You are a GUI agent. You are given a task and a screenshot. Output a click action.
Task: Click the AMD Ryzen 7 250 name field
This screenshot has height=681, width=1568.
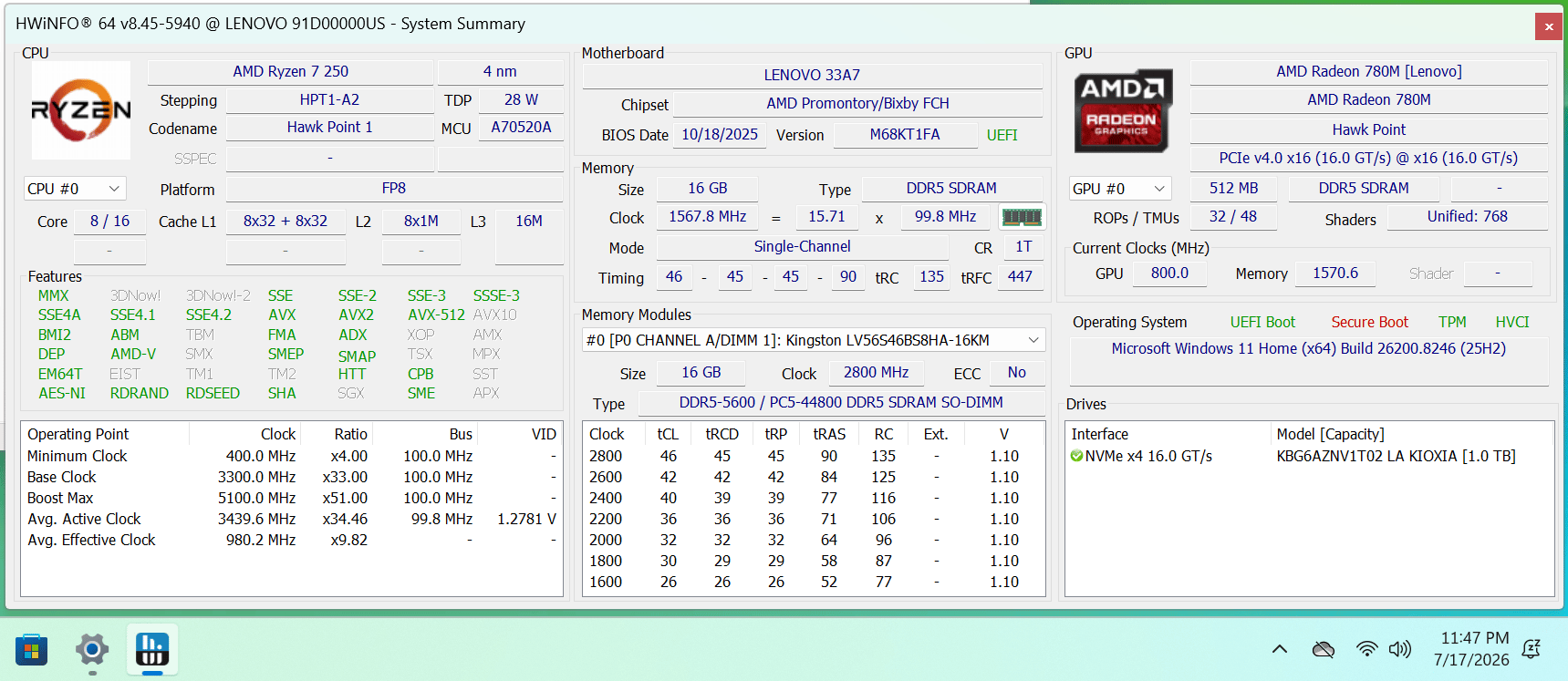pos(290,71)
